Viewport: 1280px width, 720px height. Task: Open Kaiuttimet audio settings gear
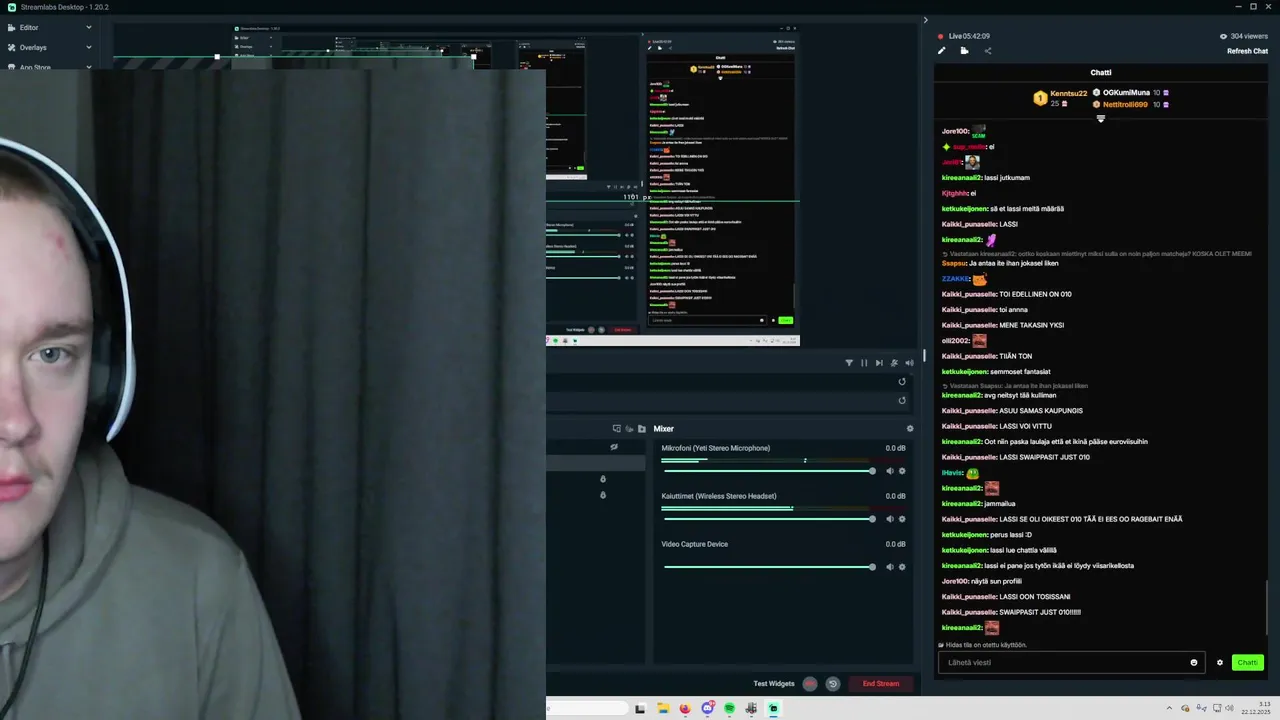point(902,519)
